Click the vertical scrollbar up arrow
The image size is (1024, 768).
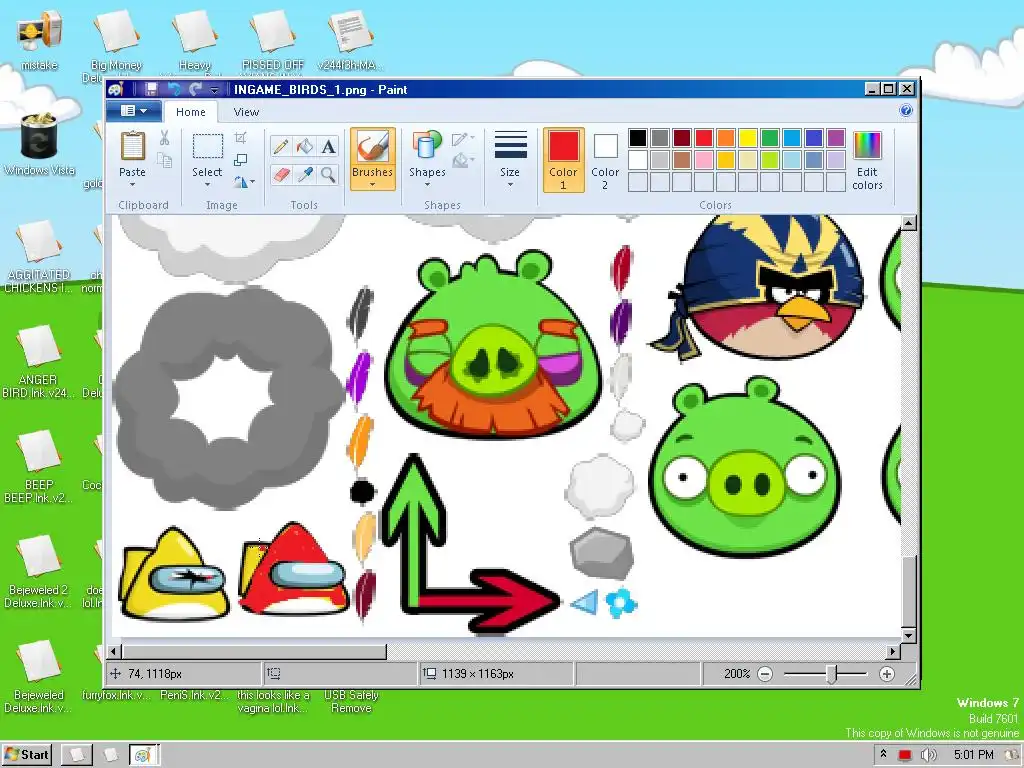(908, 223)
